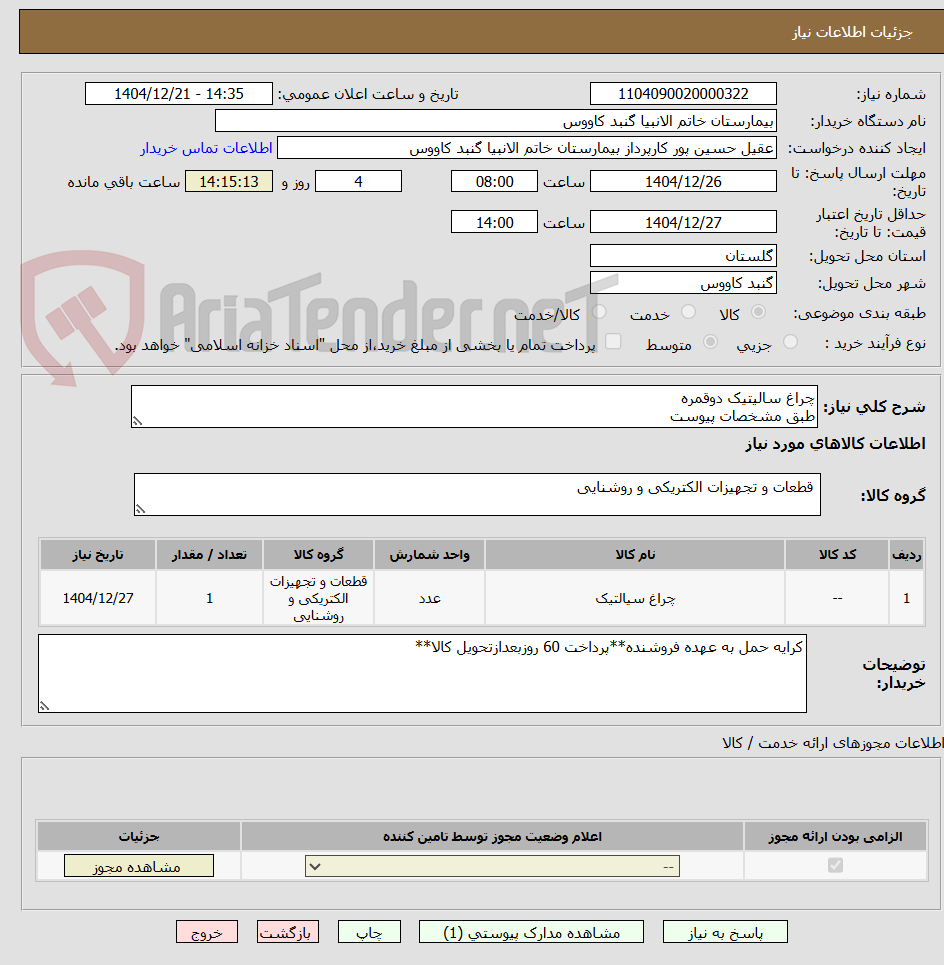The height and width of the screenshot is (965, 944).
Task: Toggle the اسناد خزانه اسلامی payment checkbox
Action: 613,342
